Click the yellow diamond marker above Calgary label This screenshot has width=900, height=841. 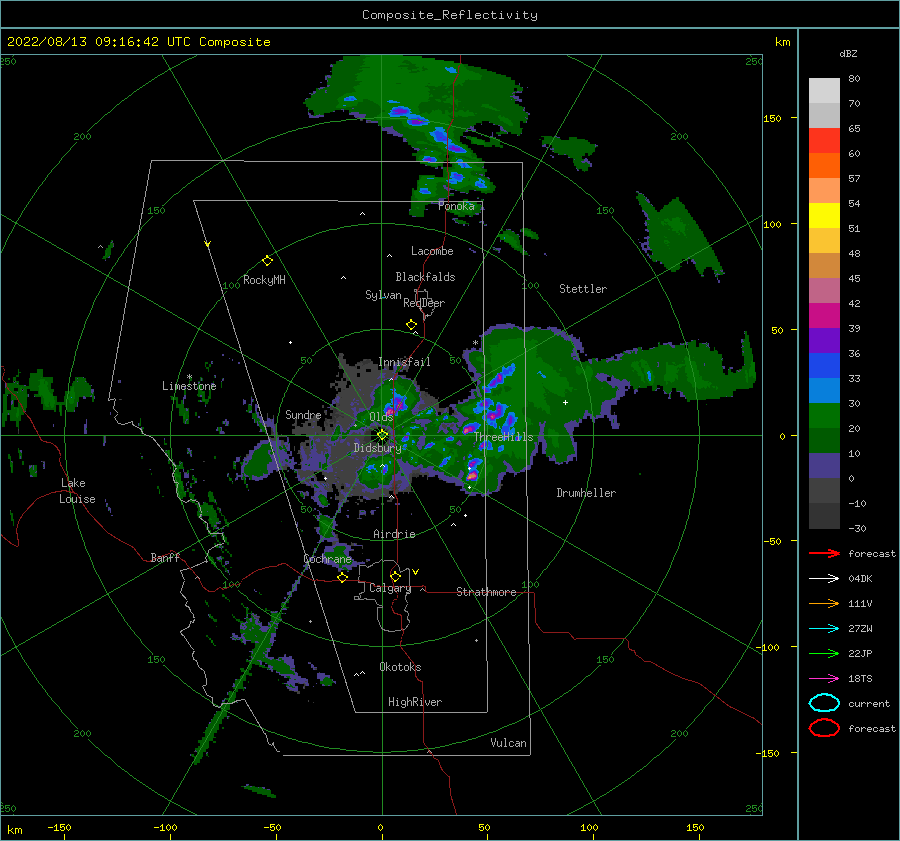395,576
